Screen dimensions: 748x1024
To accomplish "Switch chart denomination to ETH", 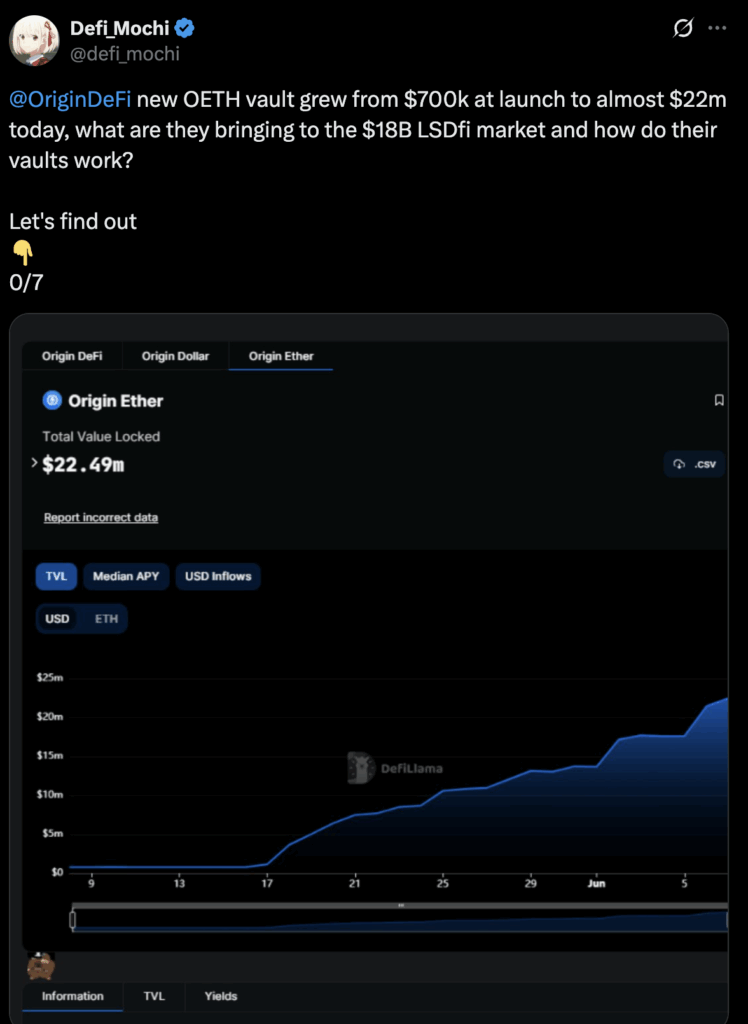I will coord(106,619).
